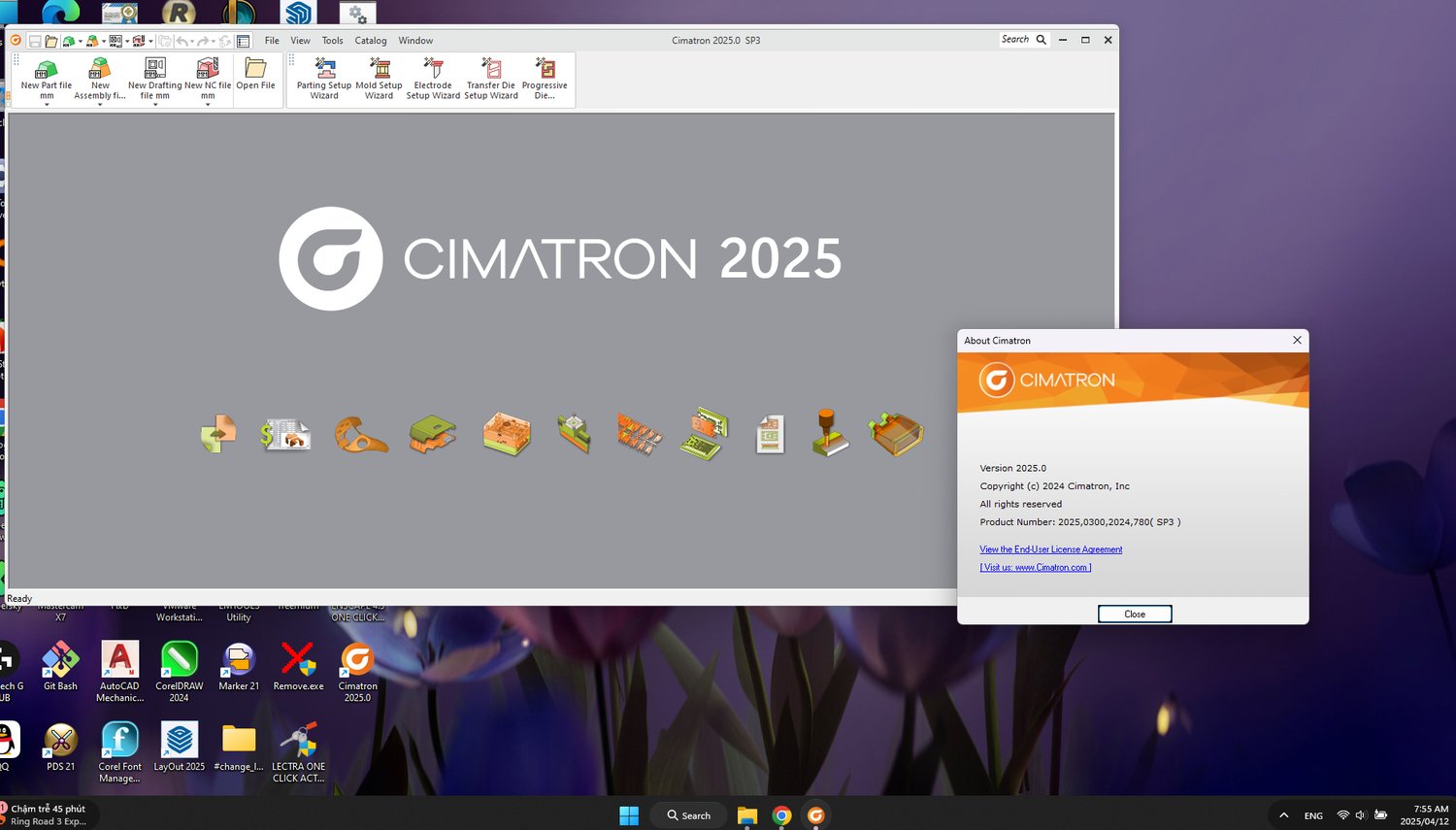This screenshot has height=830, width=1456.
Task: Select the Marker 21 desktop icon
Action: click(239, 667)
